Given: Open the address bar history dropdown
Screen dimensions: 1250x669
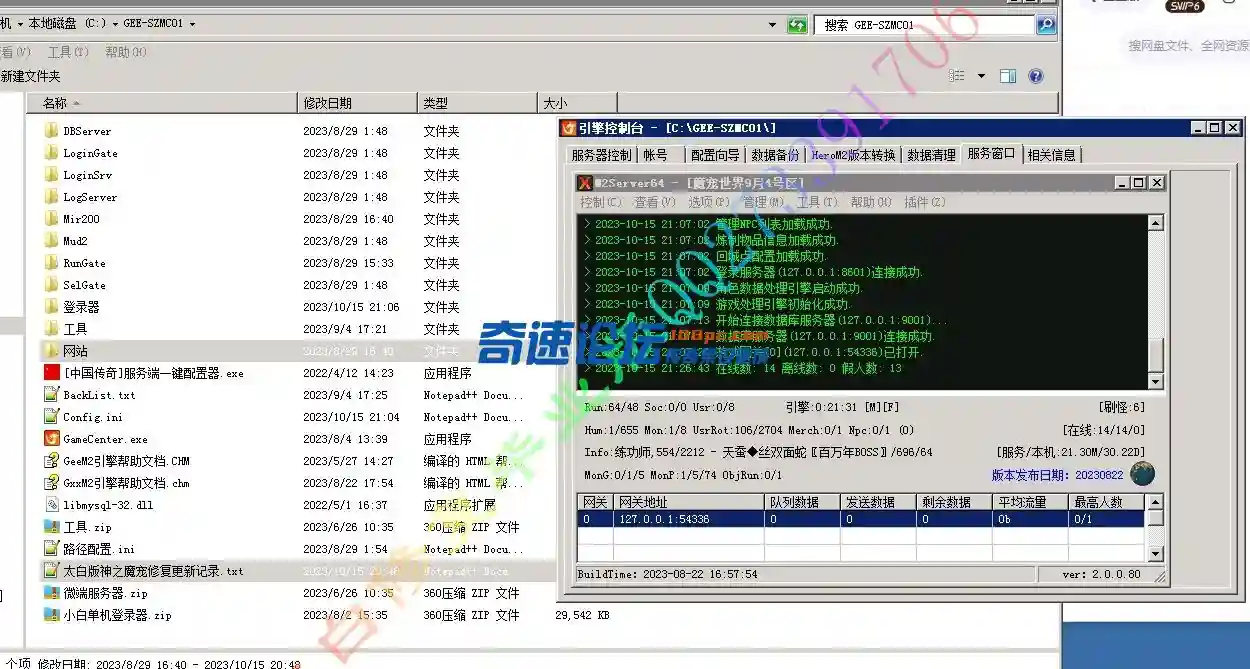Looking at the screenshot, I should (x=772, y=25).
